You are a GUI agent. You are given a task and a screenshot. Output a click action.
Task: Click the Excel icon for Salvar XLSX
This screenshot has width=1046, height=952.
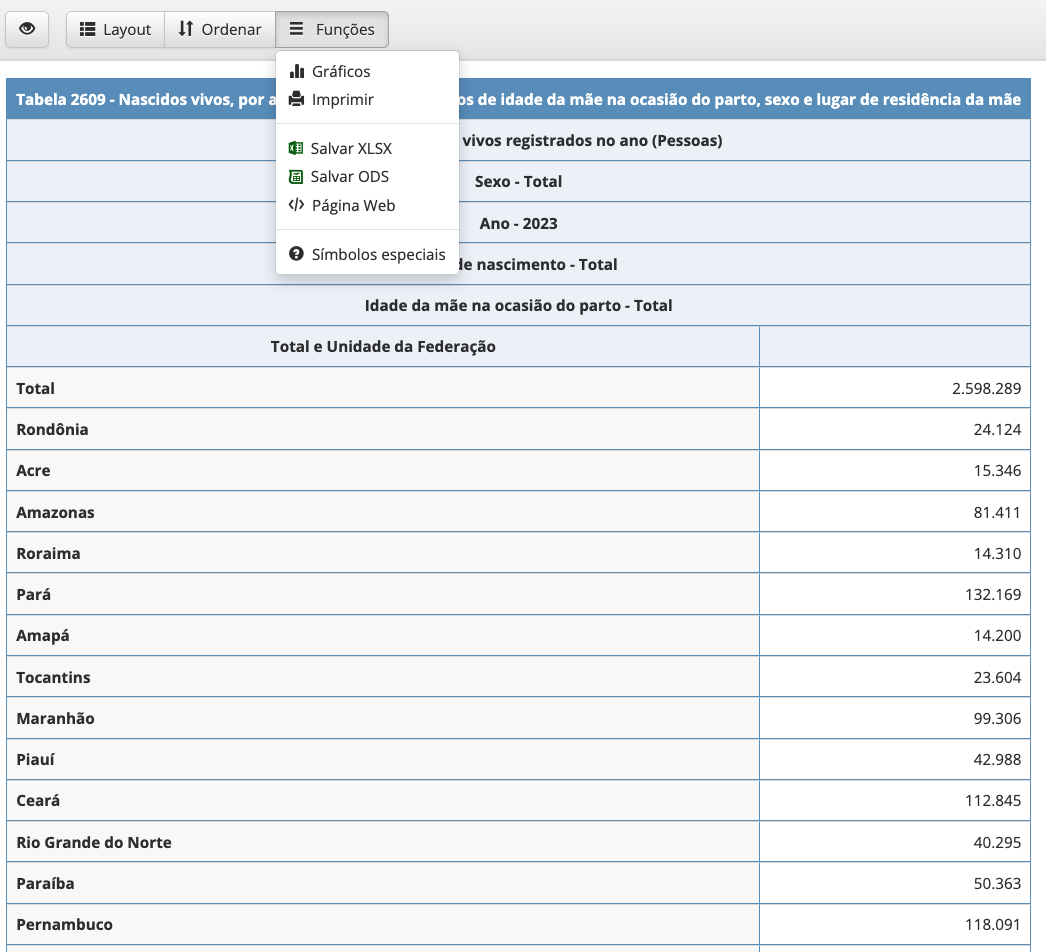(296, 148)
